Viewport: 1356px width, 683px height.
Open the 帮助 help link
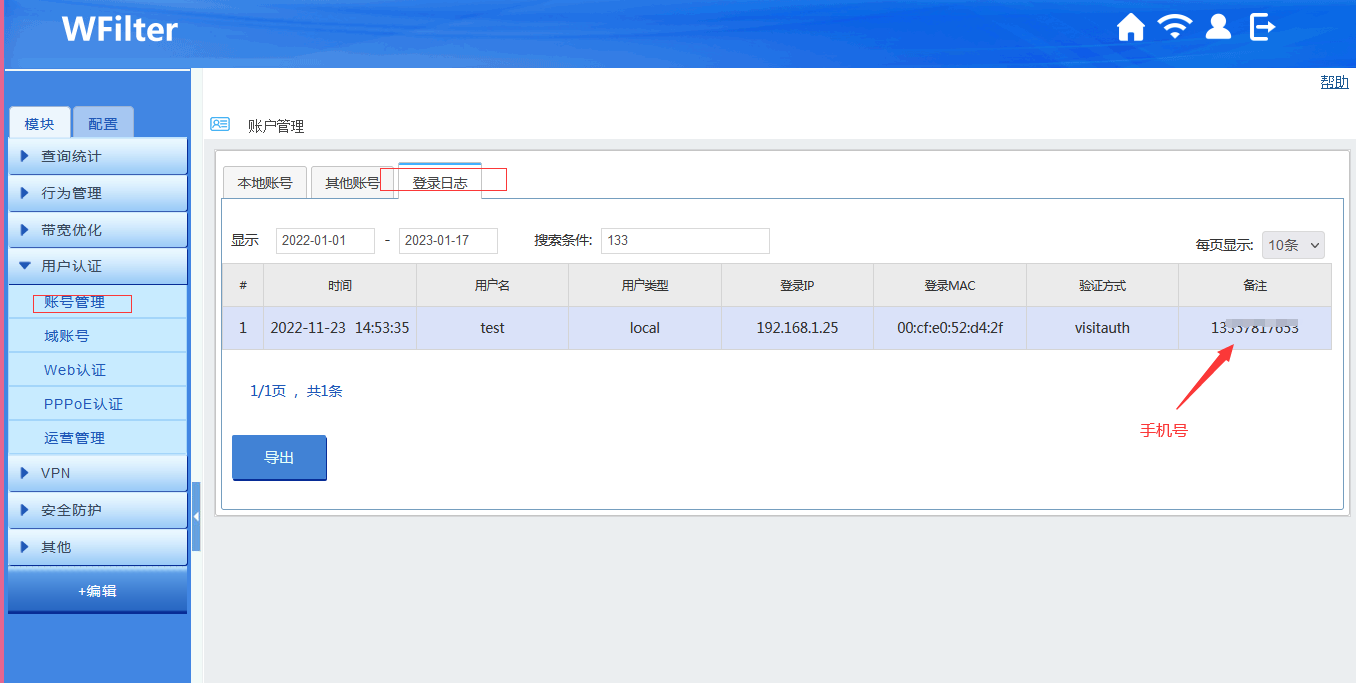coord(1334,82)
